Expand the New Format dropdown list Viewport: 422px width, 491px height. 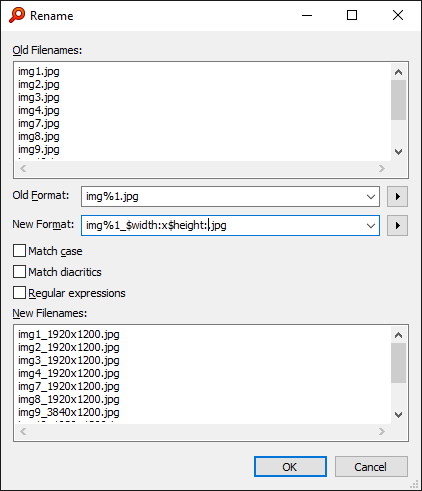pyautogui.click(x=371, y=226)
